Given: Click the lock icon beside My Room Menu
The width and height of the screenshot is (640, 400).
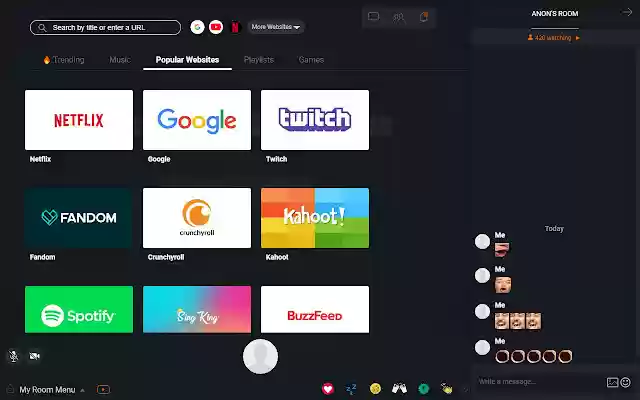Looking at the screenshot, I should [10, 389].
